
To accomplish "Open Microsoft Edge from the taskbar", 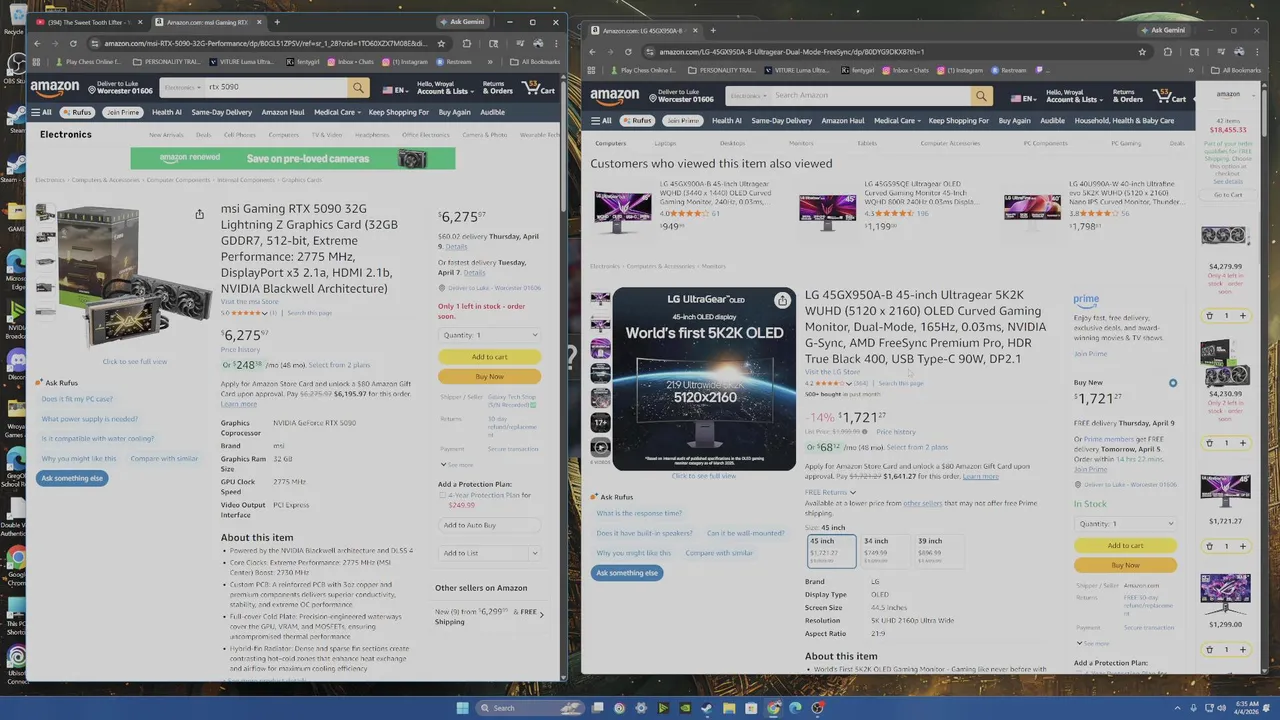I will pos(795,708).
